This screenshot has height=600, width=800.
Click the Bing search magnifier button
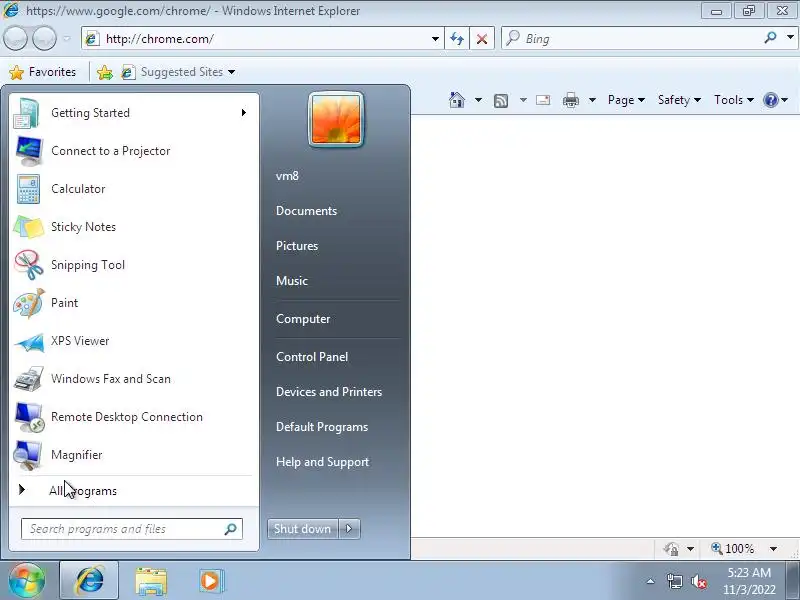tap(770, 38)
